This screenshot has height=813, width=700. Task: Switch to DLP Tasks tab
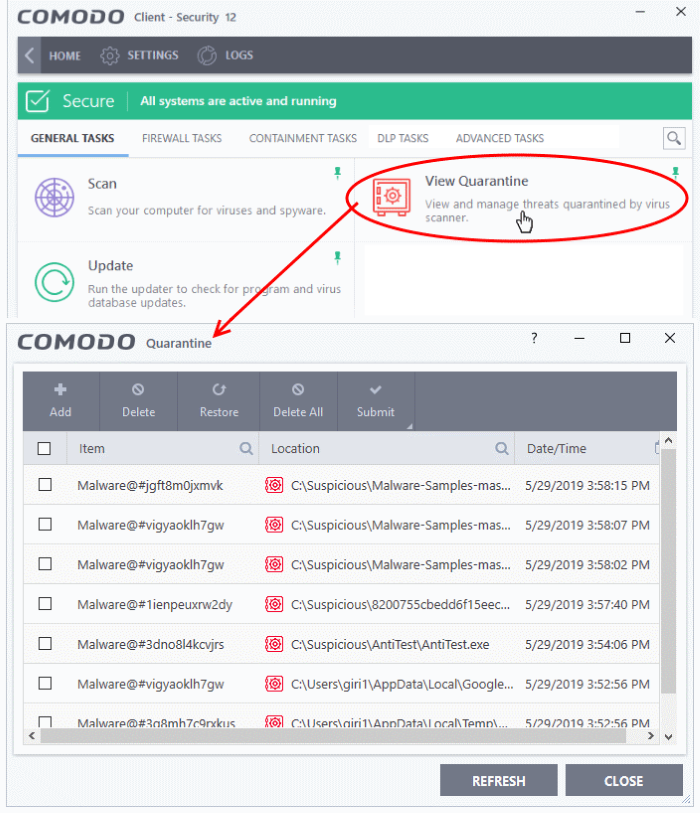[403, 138]
